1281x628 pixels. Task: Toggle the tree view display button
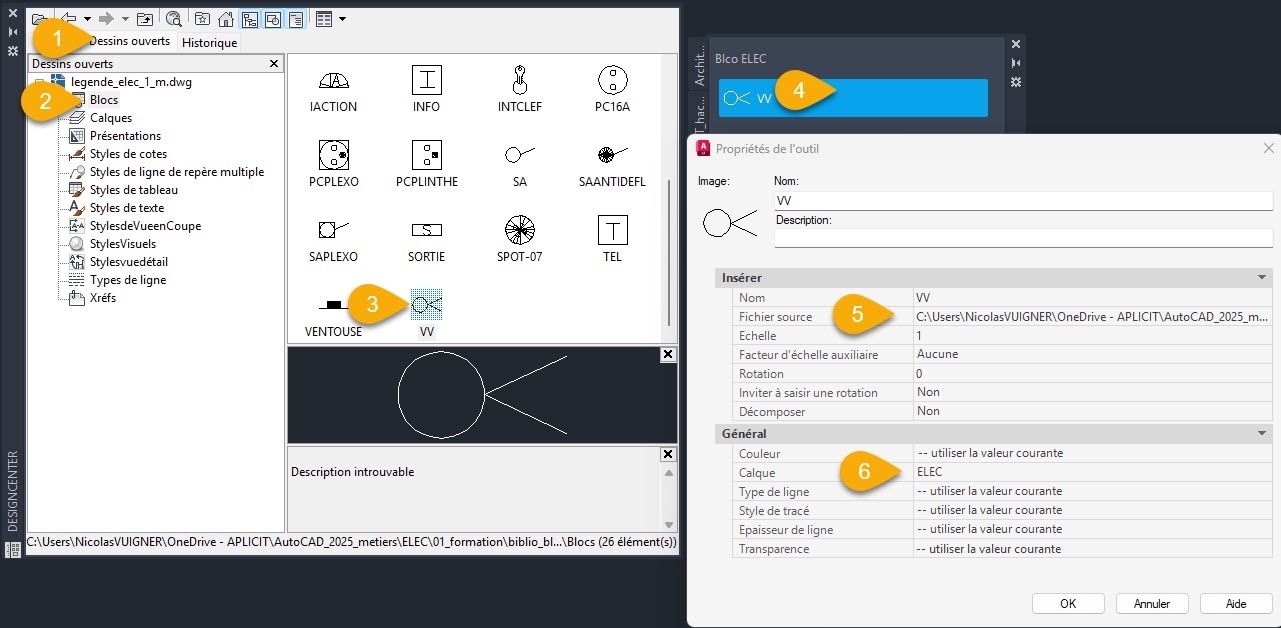tap(249, 18)
